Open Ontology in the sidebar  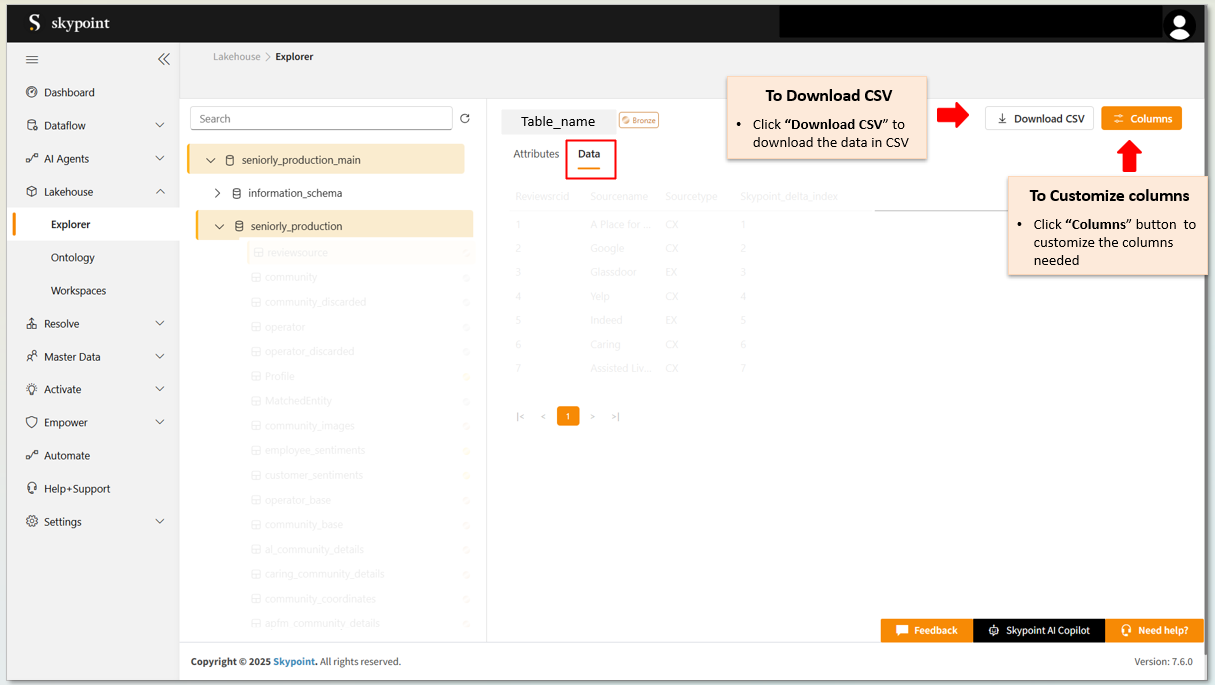[73, 258]
